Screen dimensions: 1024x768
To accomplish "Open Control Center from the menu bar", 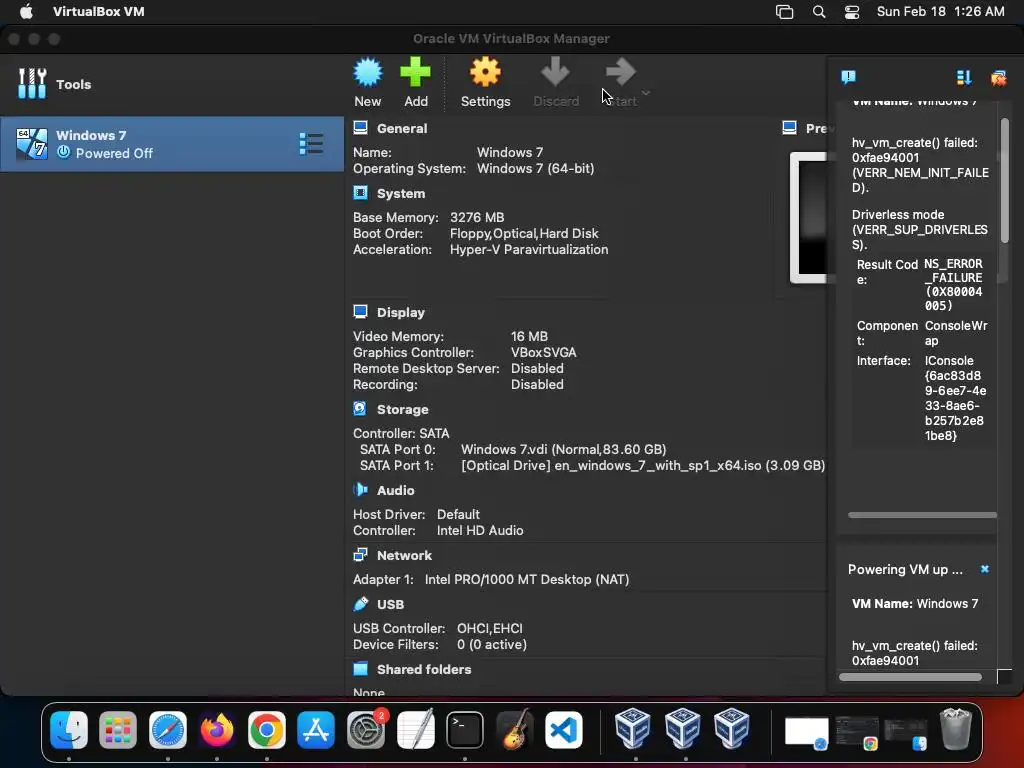I will click(852, 11).
